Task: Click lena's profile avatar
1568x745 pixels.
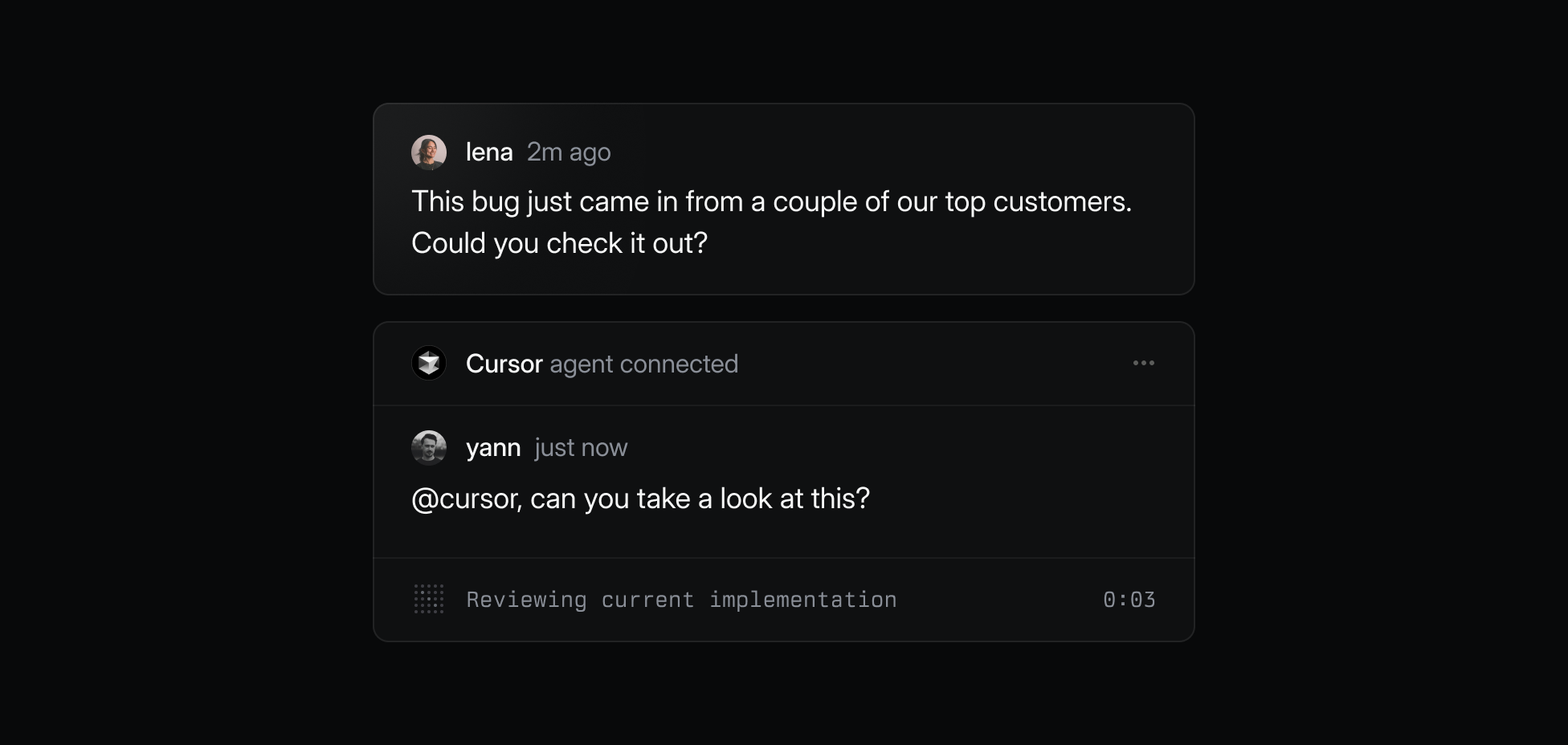Action: tap(429, 151)
